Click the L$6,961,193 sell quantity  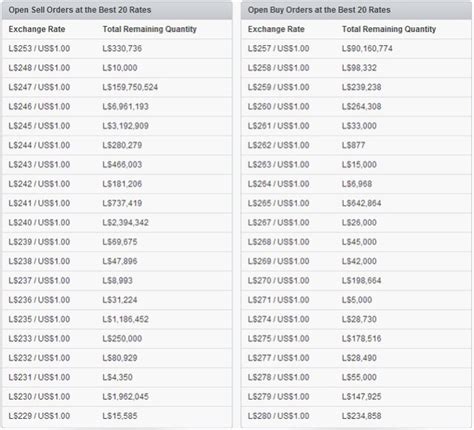(125, 107)
